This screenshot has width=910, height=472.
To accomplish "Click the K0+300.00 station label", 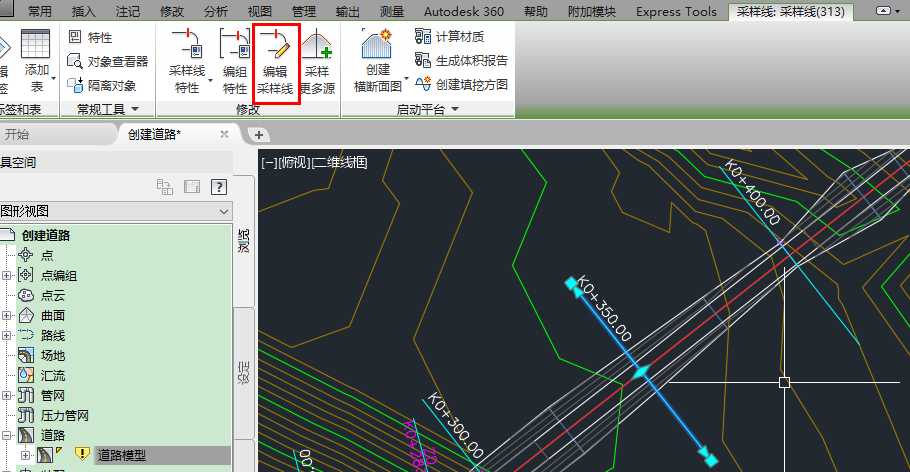I will [456, 426].
